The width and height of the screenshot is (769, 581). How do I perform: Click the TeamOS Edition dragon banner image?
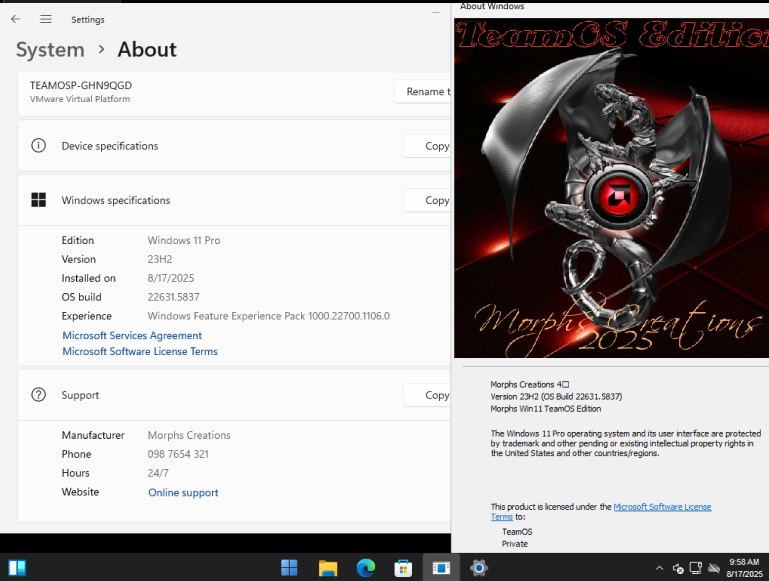pos(611,188)
